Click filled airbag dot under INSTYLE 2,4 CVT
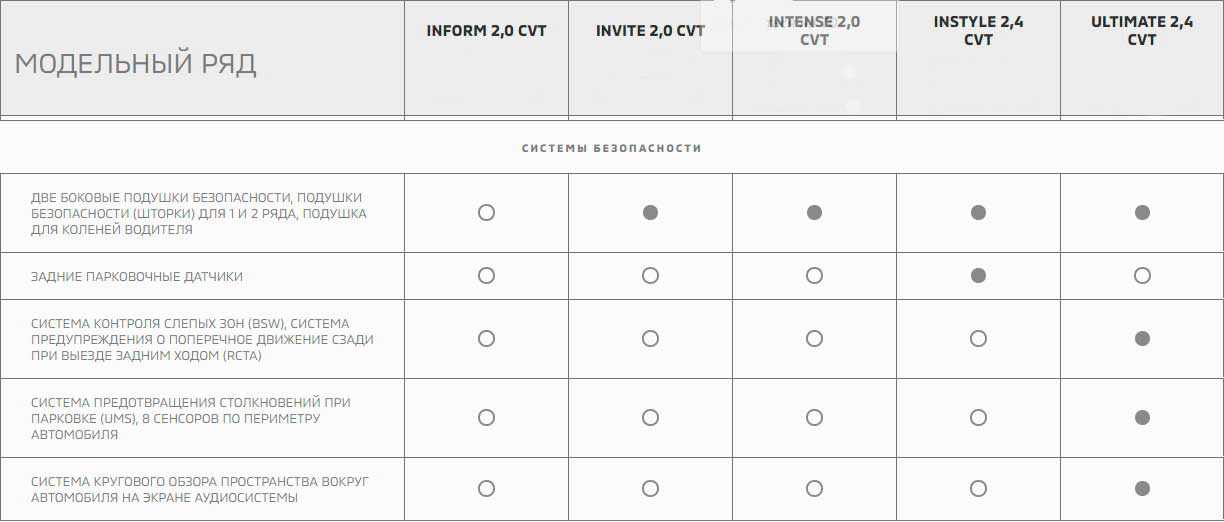This screenshot has width=1224, height=522. [978, 212]
